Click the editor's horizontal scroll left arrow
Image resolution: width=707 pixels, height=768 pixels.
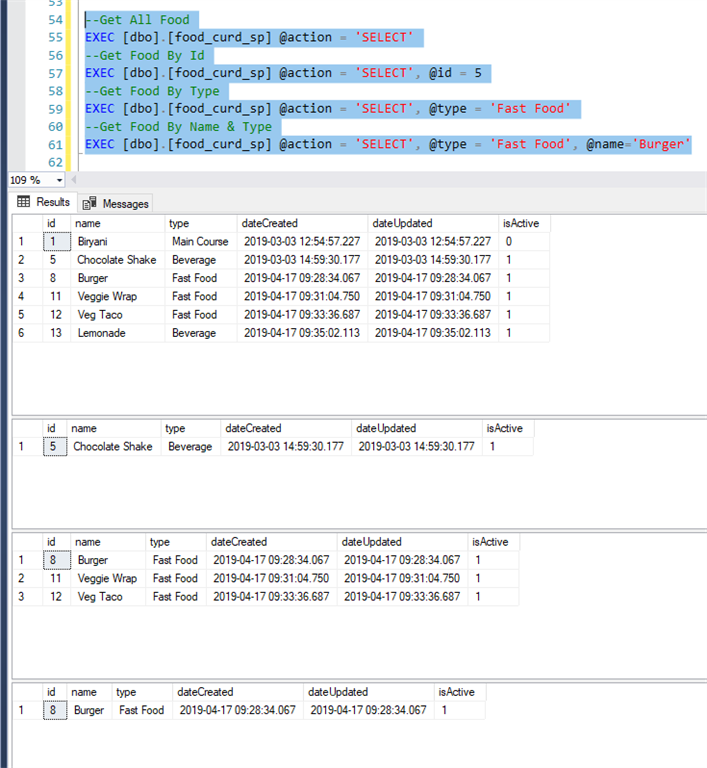point(74,180)
